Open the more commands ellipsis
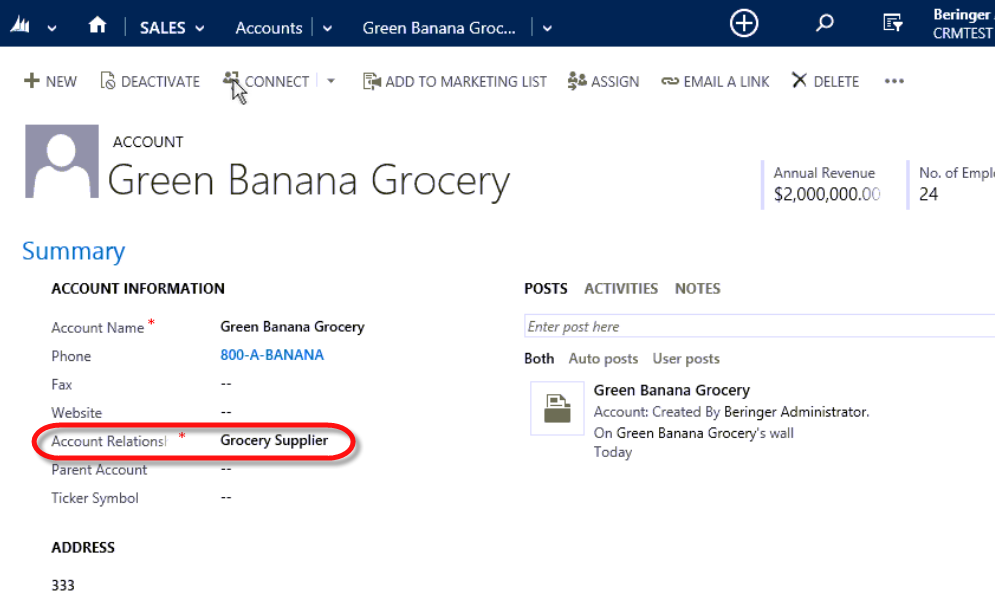 click(x=894, y=81)
